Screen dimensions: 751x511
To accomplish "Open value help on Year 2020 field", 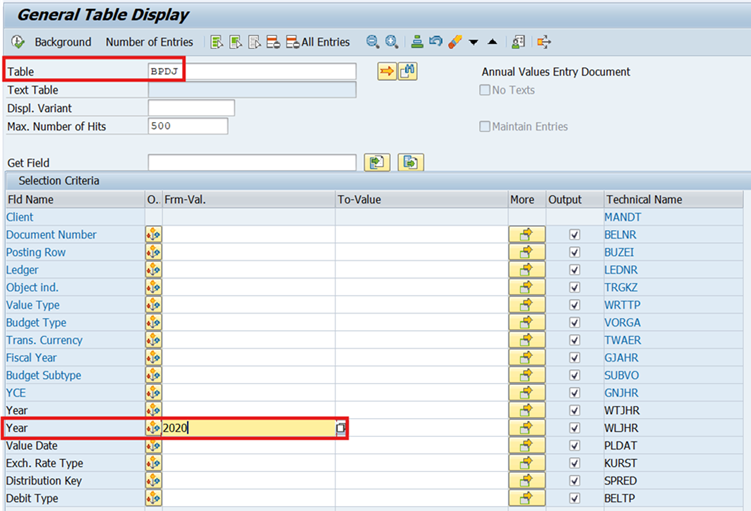I will 341,428.
